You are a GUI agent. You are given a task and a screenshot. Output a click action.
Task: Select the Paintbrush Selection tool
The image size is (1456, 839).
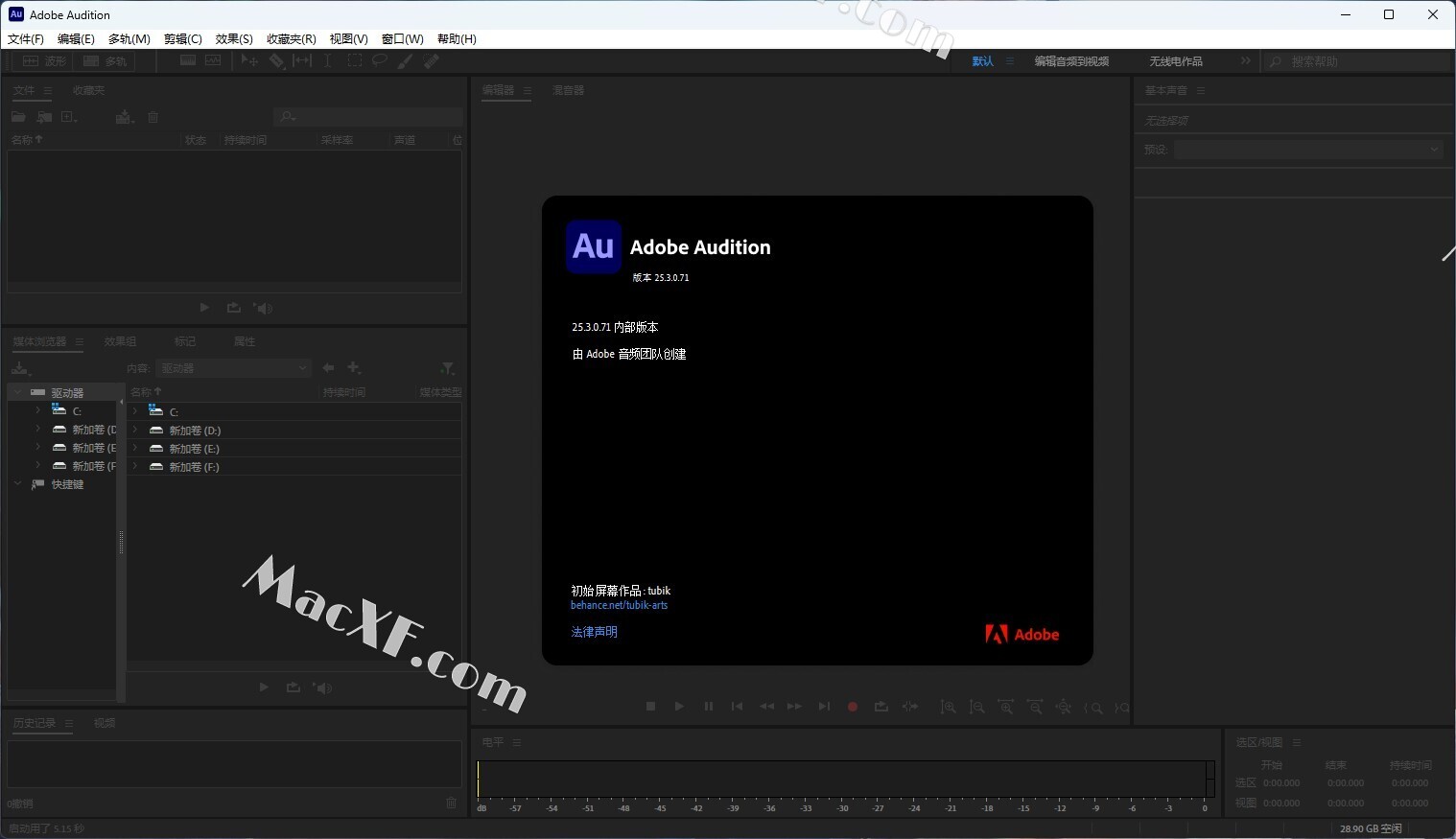pos(406,60)
